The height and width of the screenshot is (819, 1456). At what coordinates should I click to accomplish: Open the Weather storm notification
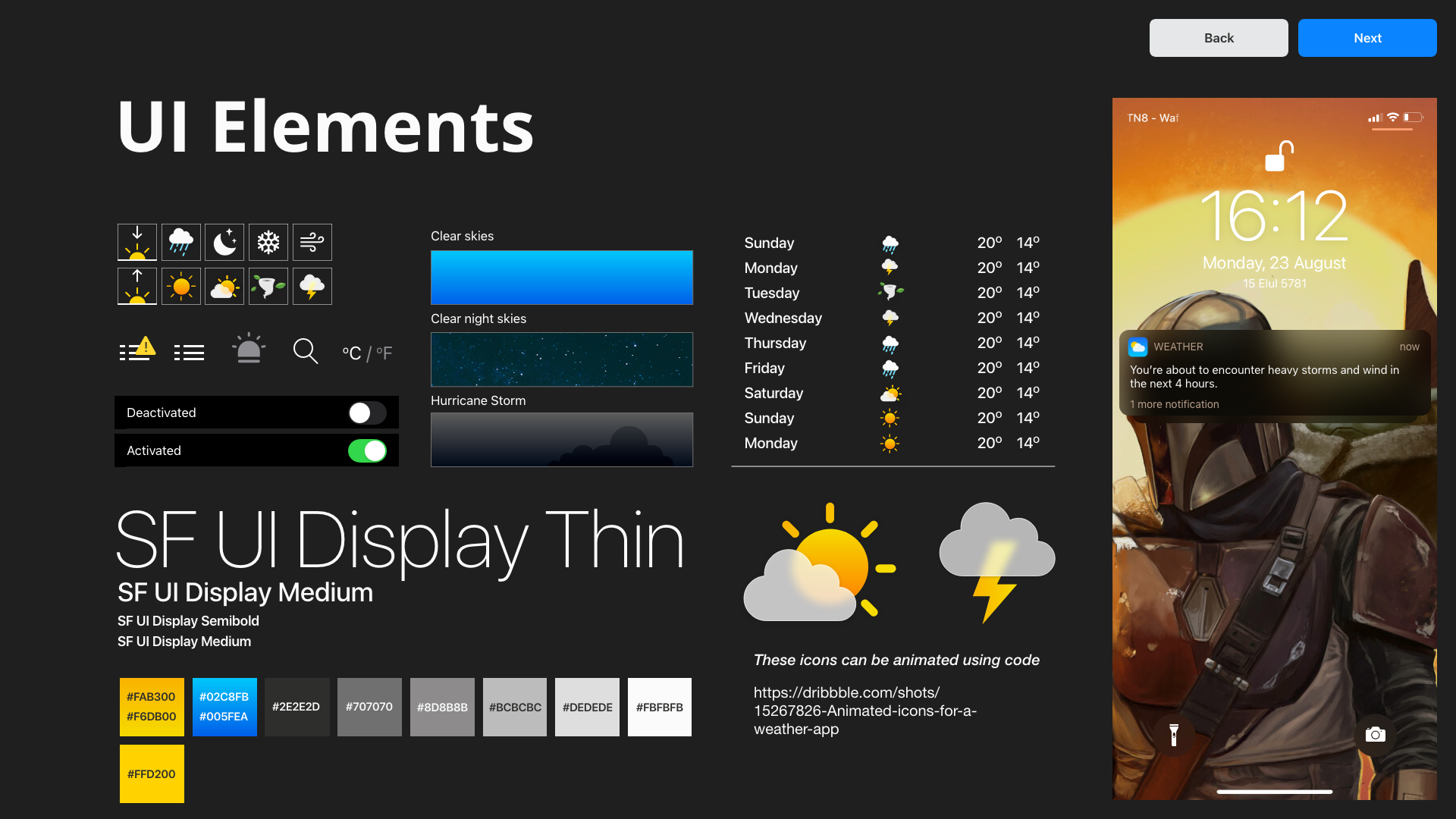[x=1274, y=373]
